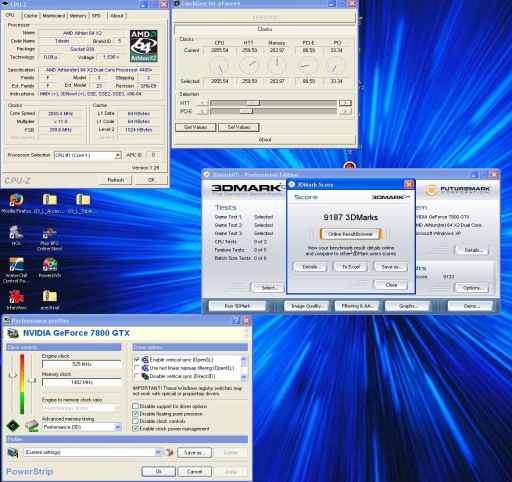Click Cancel in PowerStrip Performance profiles
Screen dimensions: 512x482
pyautogui.click(x=194, y=472)
